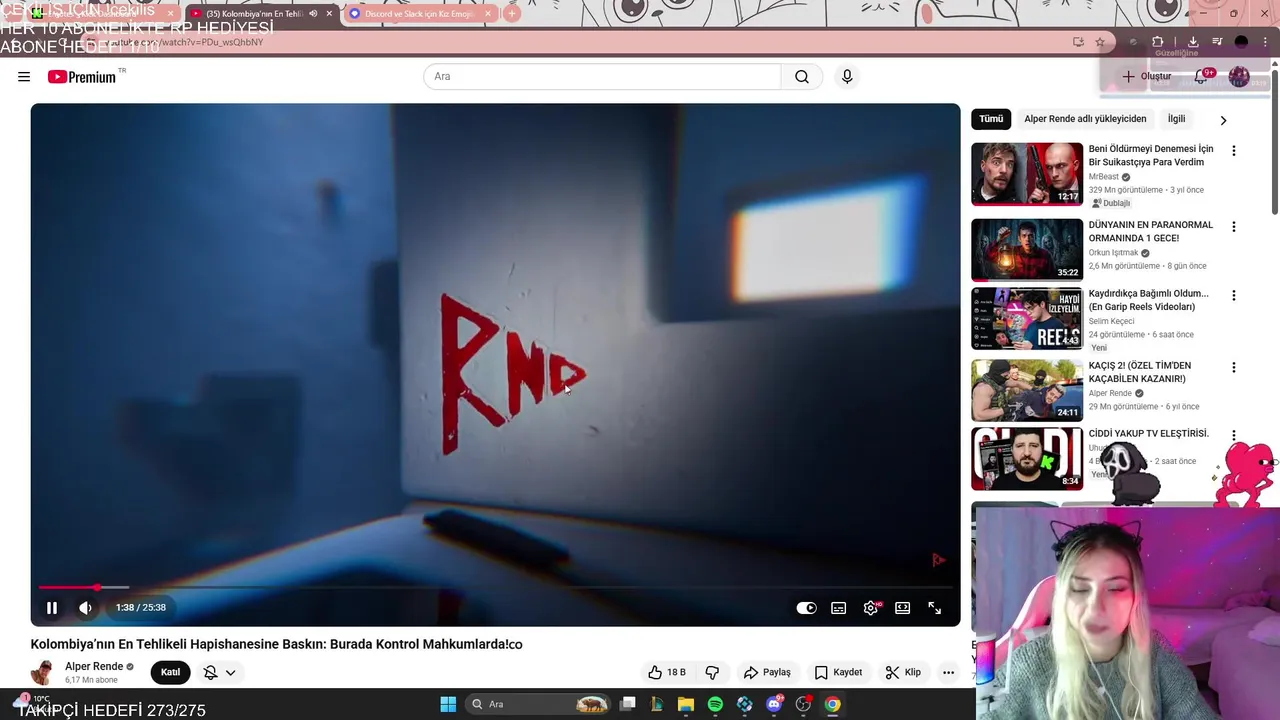Seek on the video progress bar

[495, 587]
